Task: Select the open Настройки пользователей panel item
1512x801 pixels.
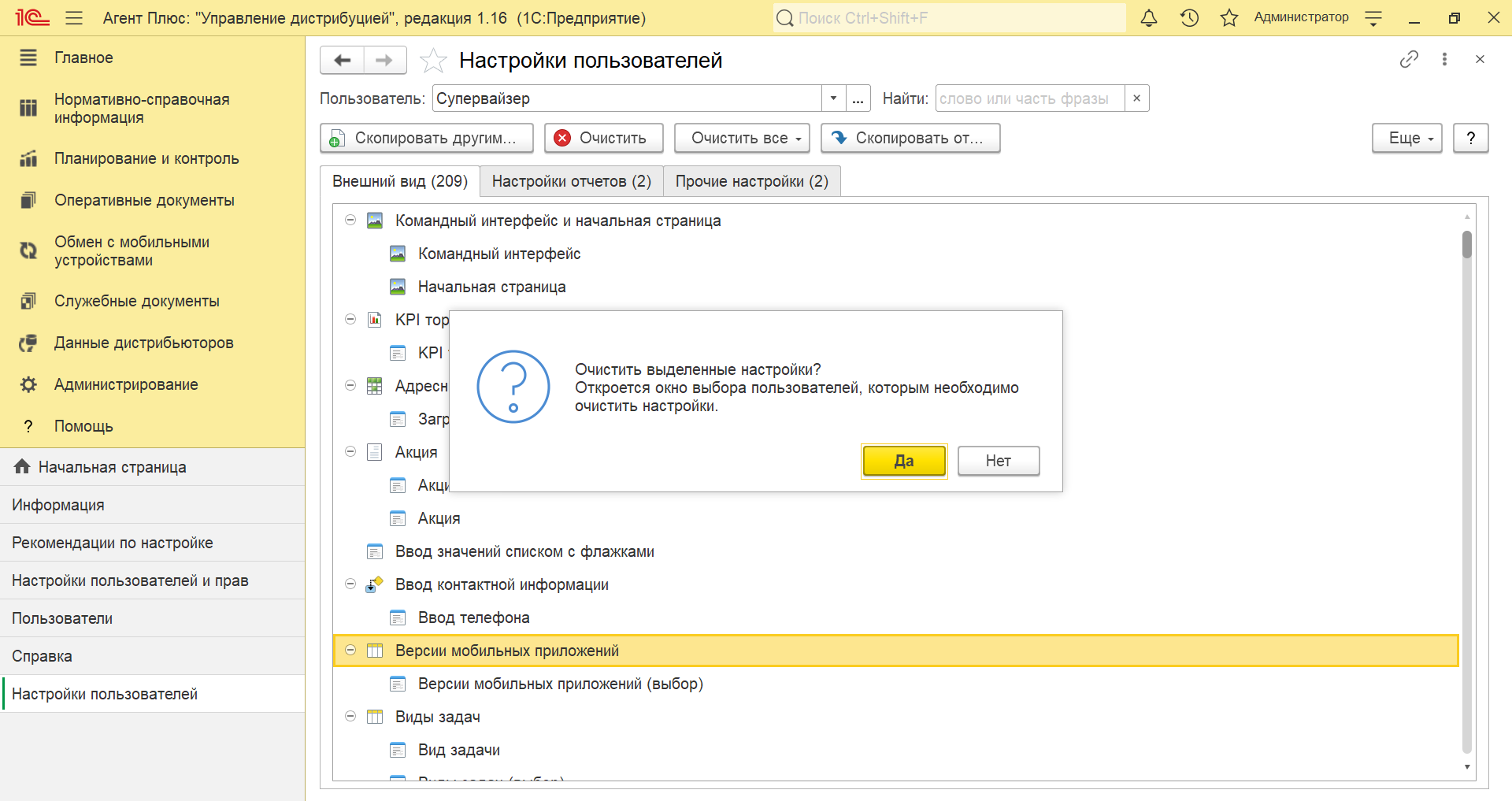Action: click(152, 694)
